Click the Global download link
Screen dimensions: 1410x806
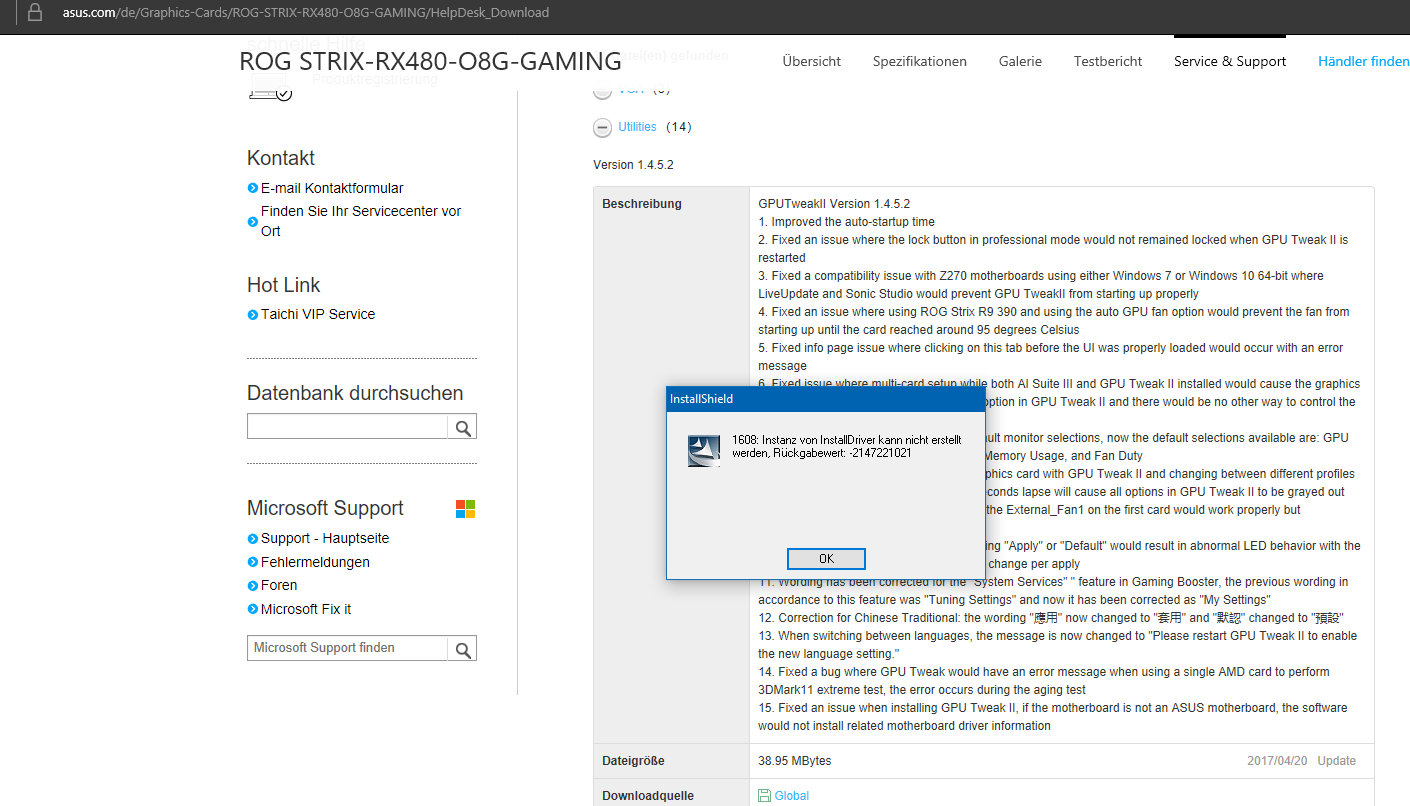[x=792, y=796]
